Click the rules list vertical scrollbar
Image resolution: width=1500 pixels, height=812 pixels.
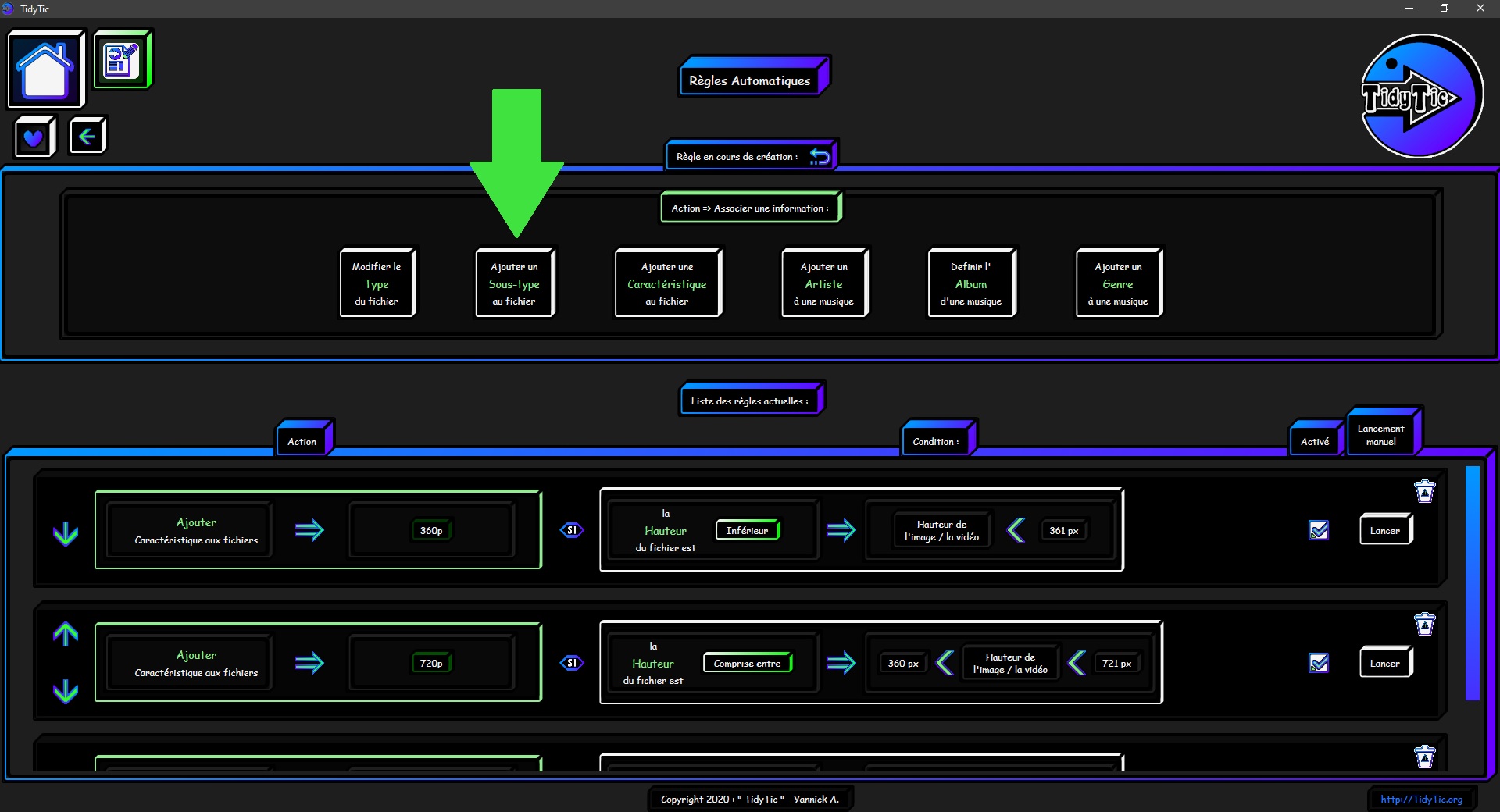(1473, 582)
